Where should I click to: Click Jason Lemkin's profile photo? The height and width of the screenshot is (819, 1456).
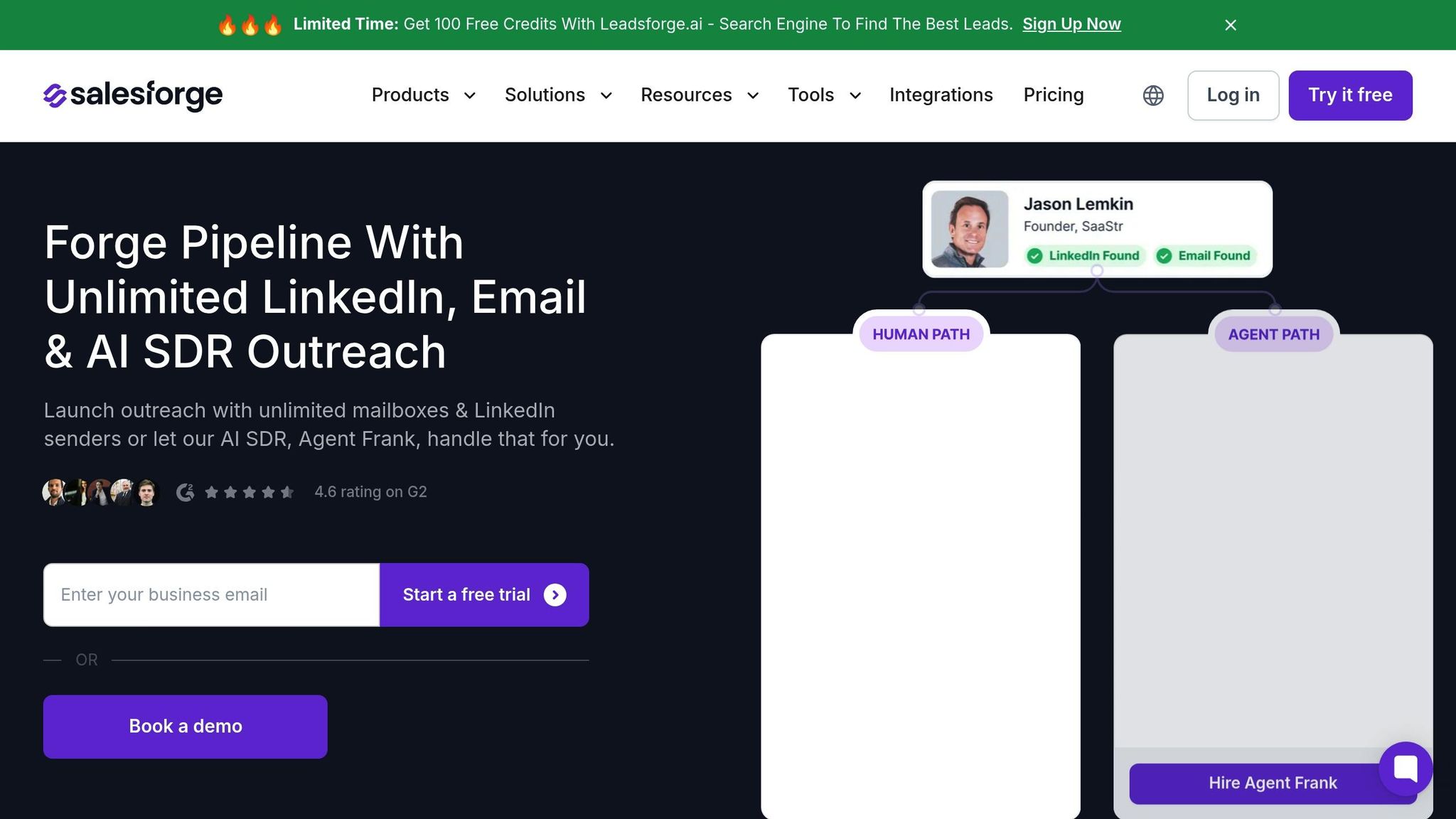pyautogui.click(x=970, y=229)
